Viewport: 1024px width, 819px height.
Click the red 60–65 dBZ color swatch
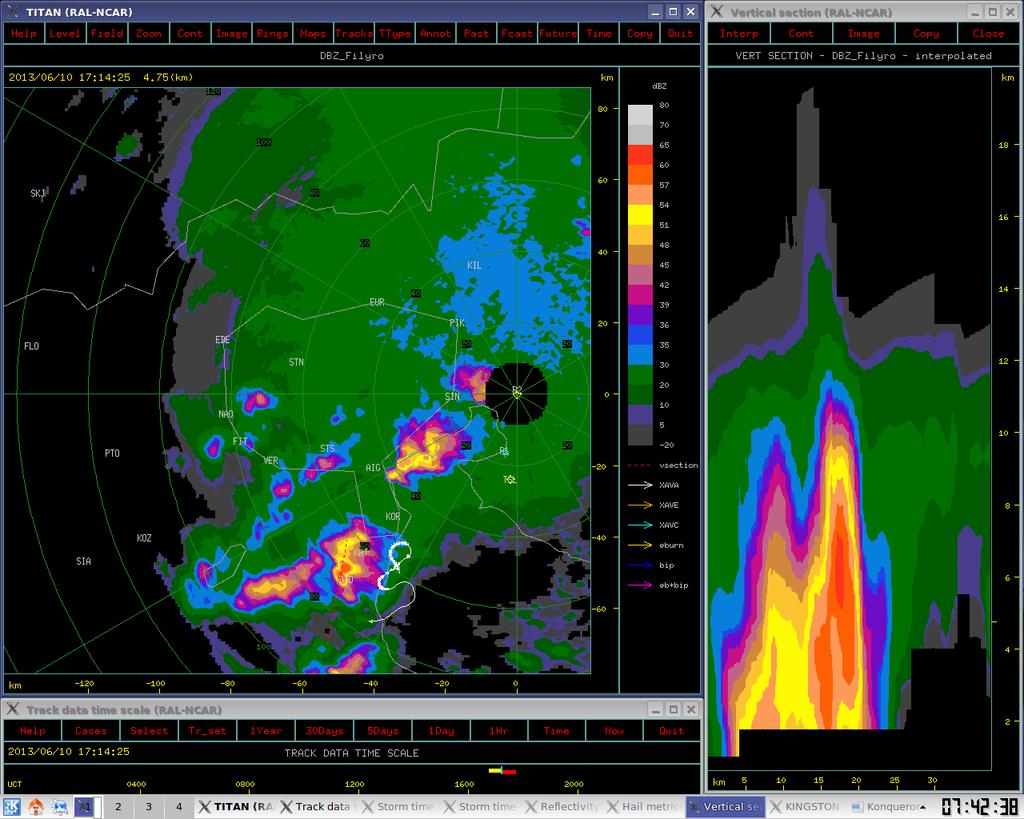[x=640, y=155]
